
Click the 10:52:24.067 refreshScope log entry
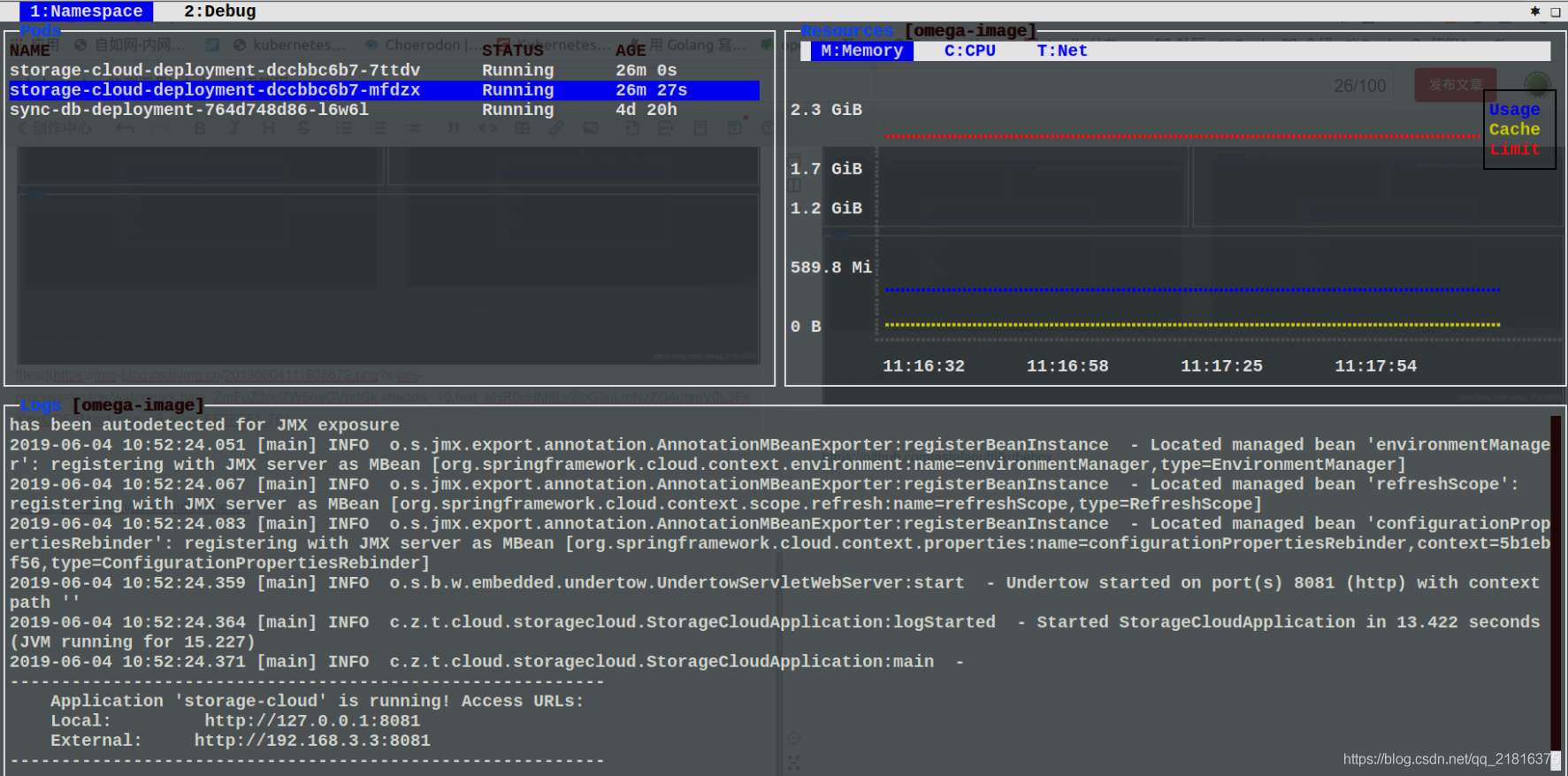pos(764,494)
